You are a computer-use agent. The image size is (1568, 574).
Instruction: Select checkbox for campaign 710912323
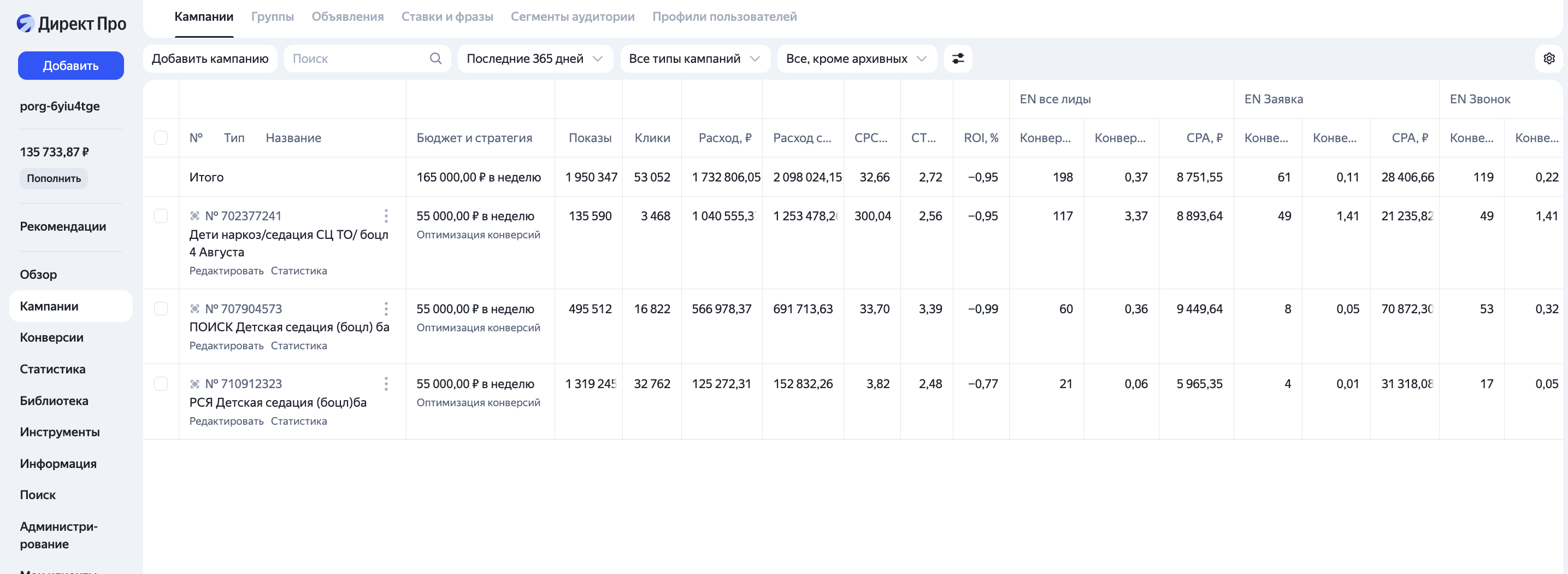point(161,383)
